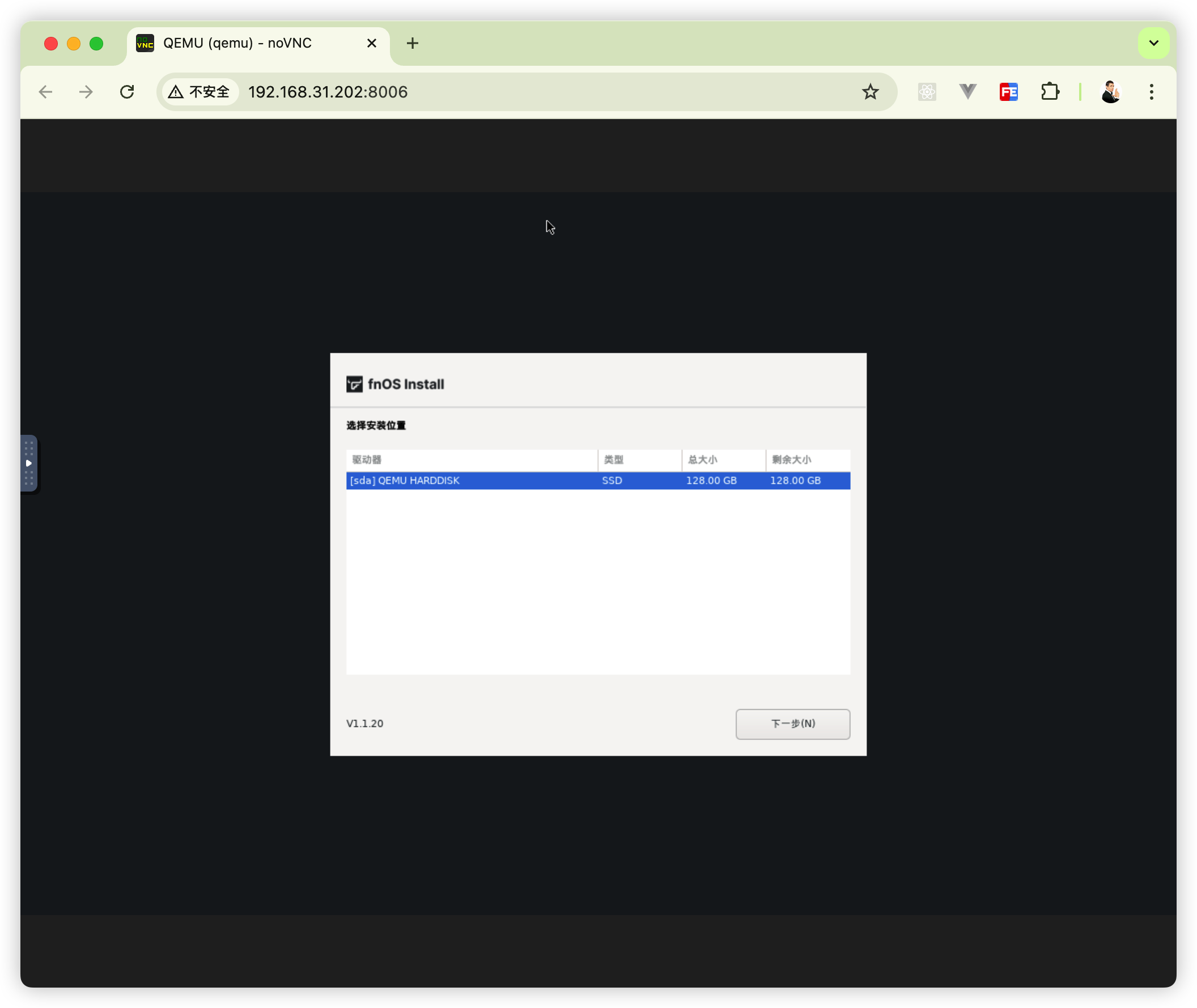
Task: Open the 不安全 site security info
Action: click(x=200, y=92)
